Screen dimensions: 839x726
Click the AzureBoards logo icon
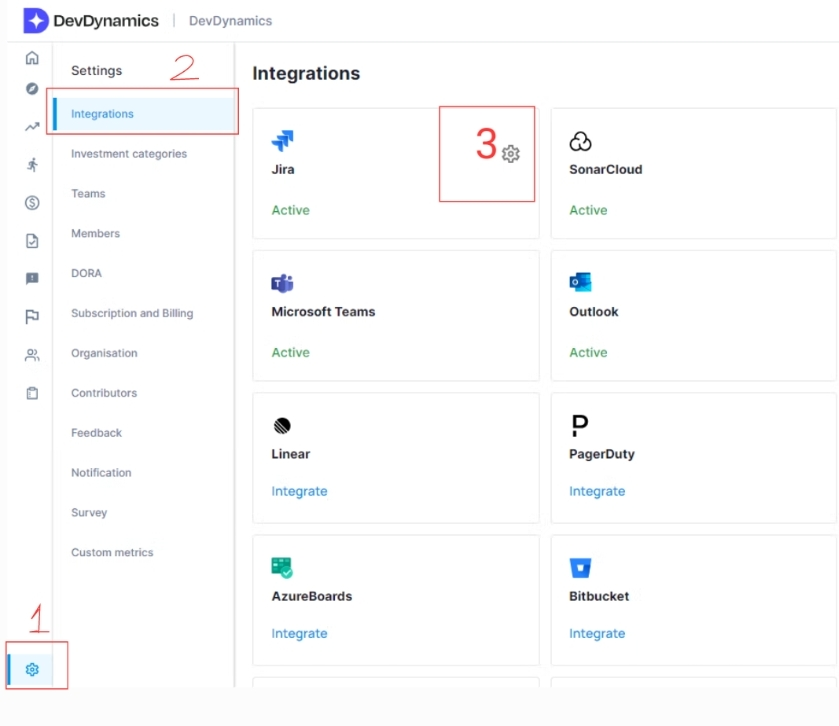tap(282, 568)
